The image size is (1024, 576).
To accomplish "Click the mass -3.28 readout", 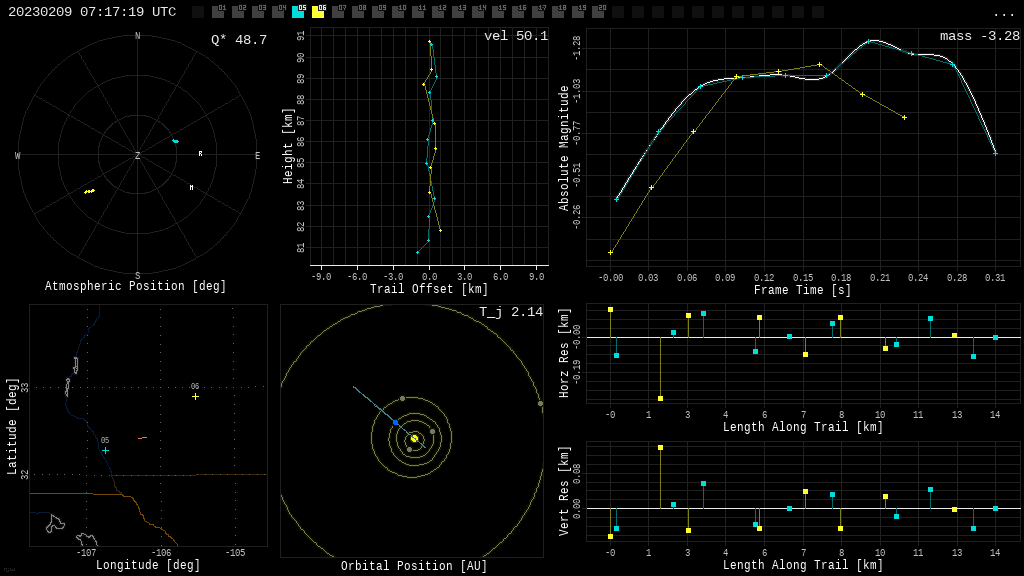I will pyautogui.click(x=979, y=37).
